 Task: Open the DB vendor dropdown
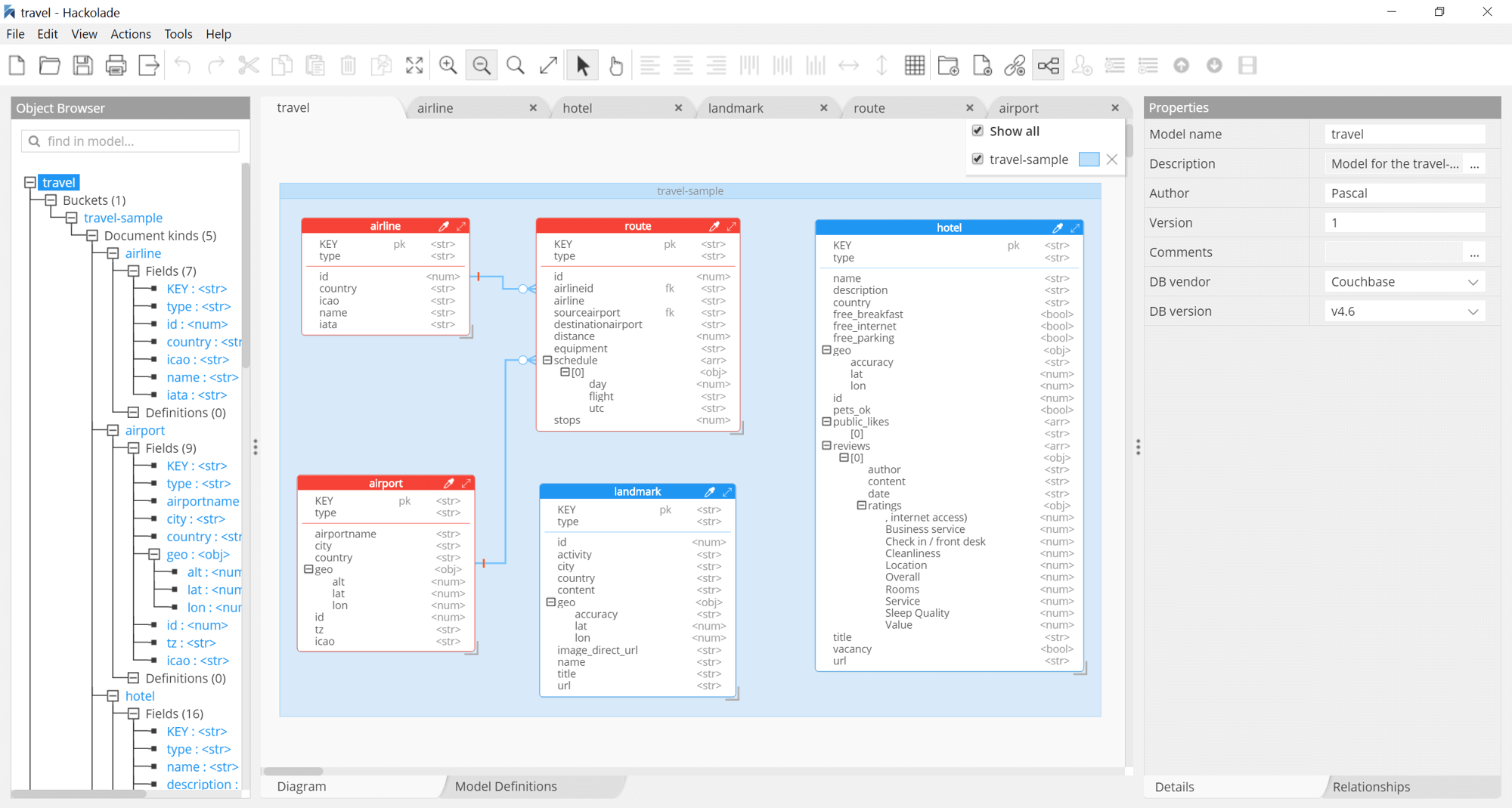[1405, 282]
